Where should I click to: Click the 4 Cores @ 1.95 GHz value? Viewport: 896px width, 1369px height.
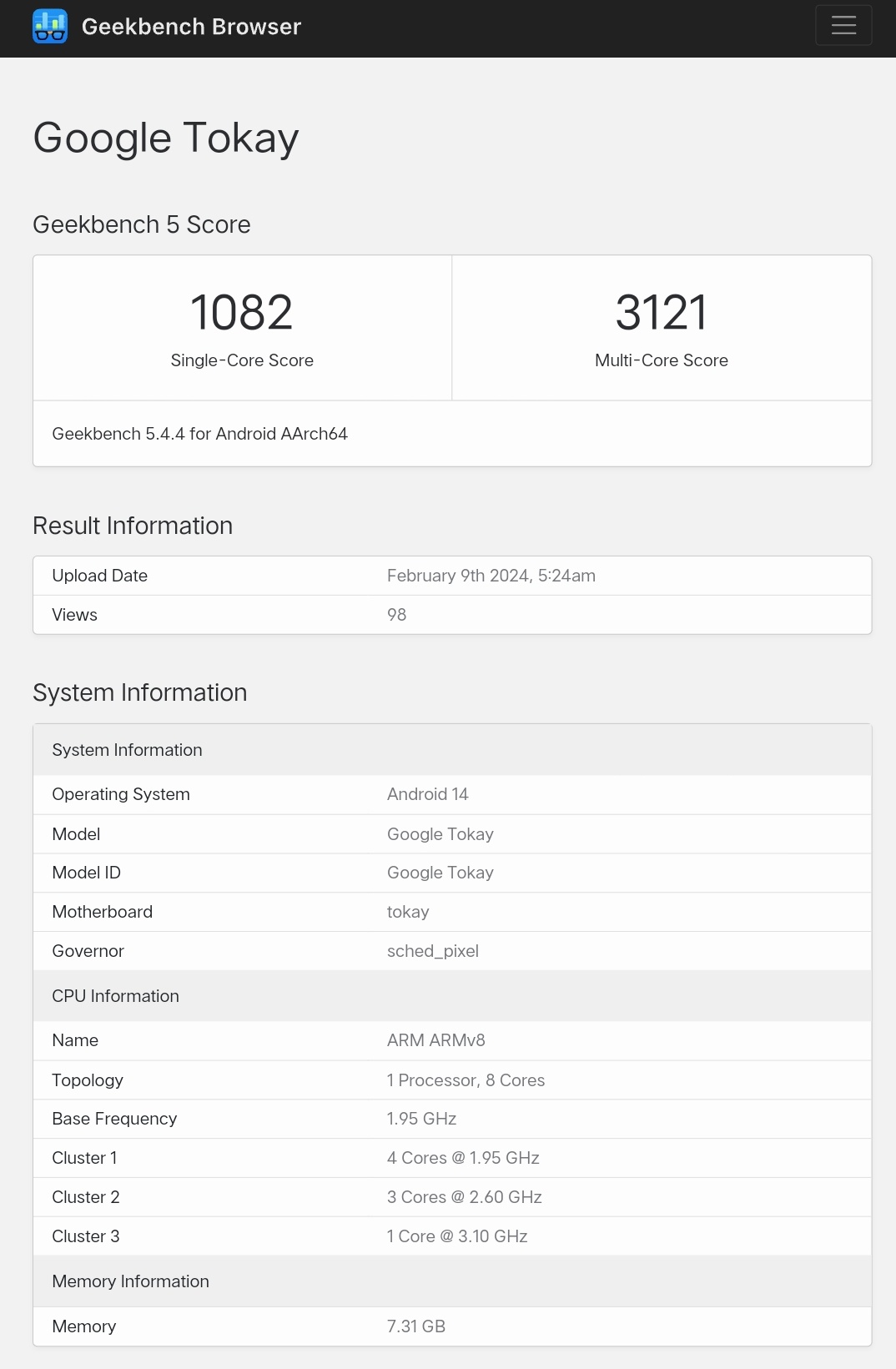(463, 1158)
